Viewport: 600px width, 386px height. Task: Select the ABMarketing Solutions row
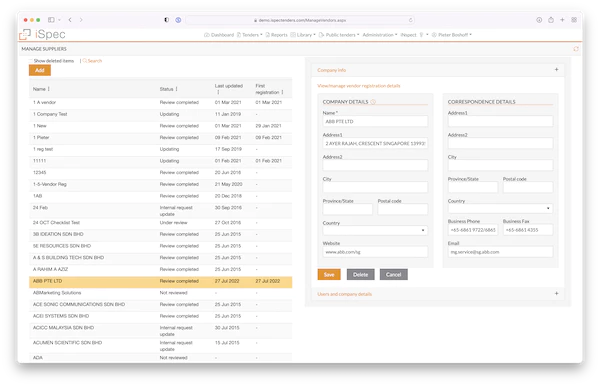(161, 293)
